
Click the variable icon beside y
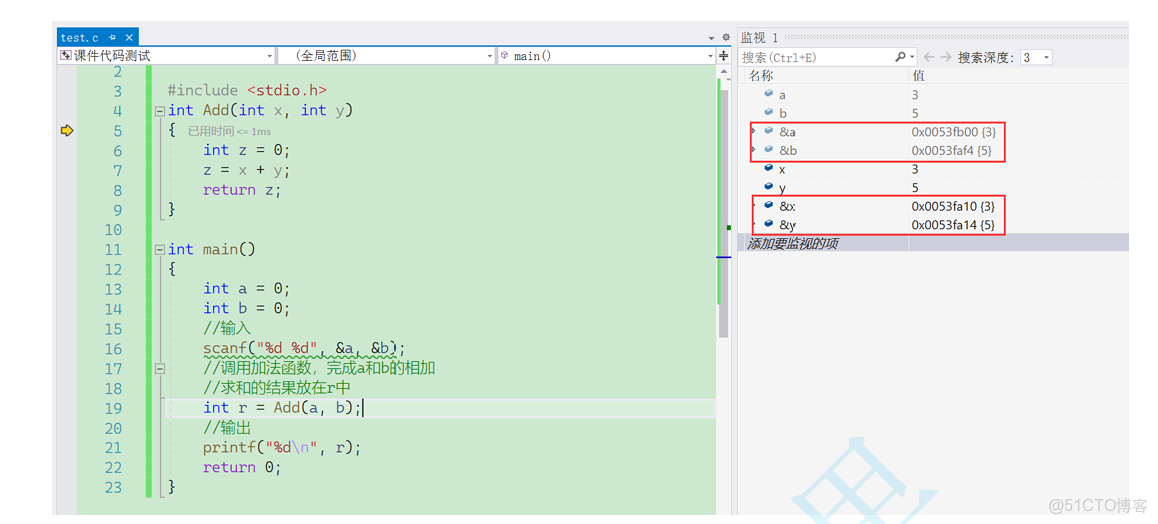point(768,187)
